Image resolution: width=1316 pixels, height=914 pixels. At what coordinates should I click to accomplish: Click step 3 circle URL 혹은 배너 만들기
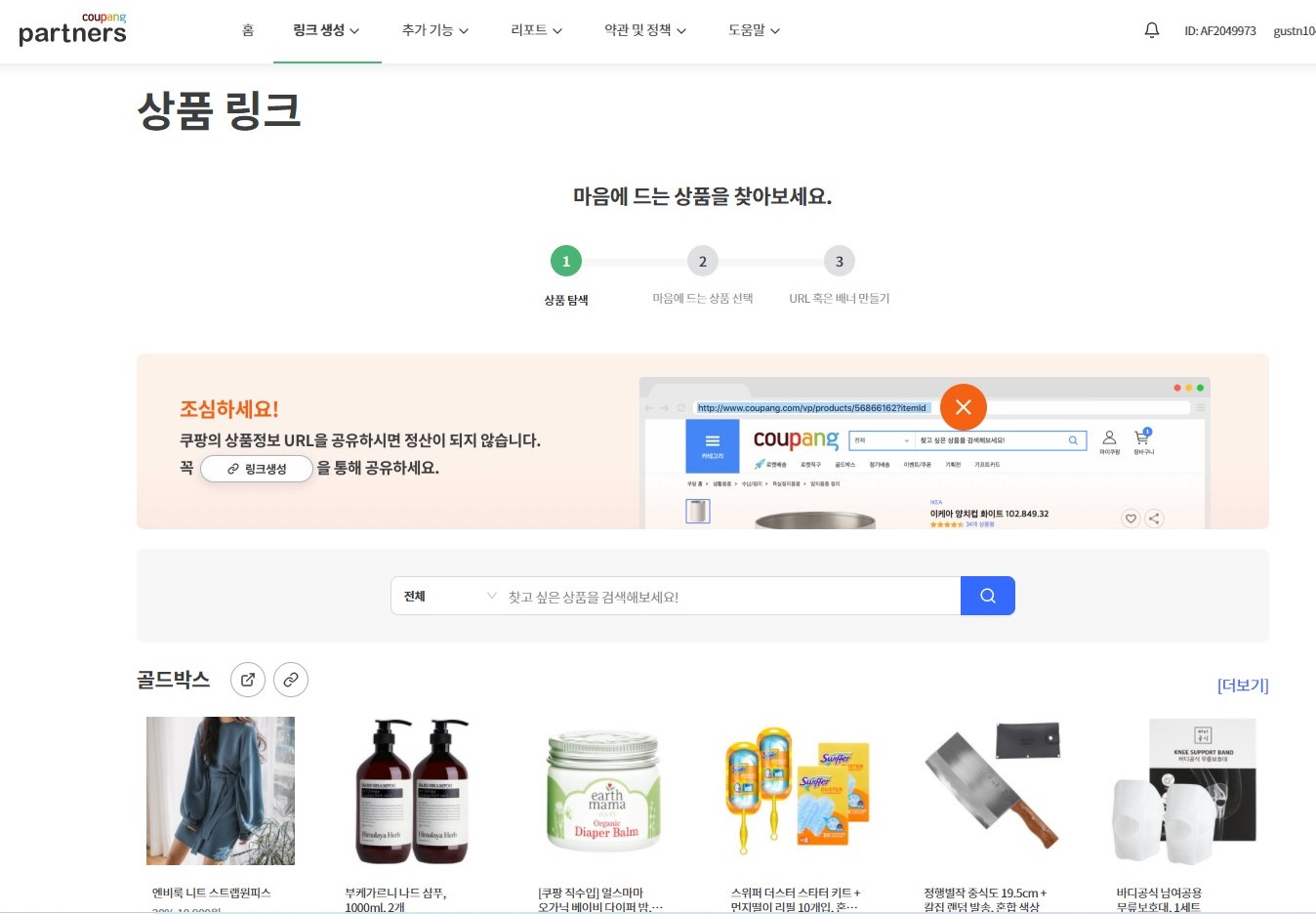840,261
